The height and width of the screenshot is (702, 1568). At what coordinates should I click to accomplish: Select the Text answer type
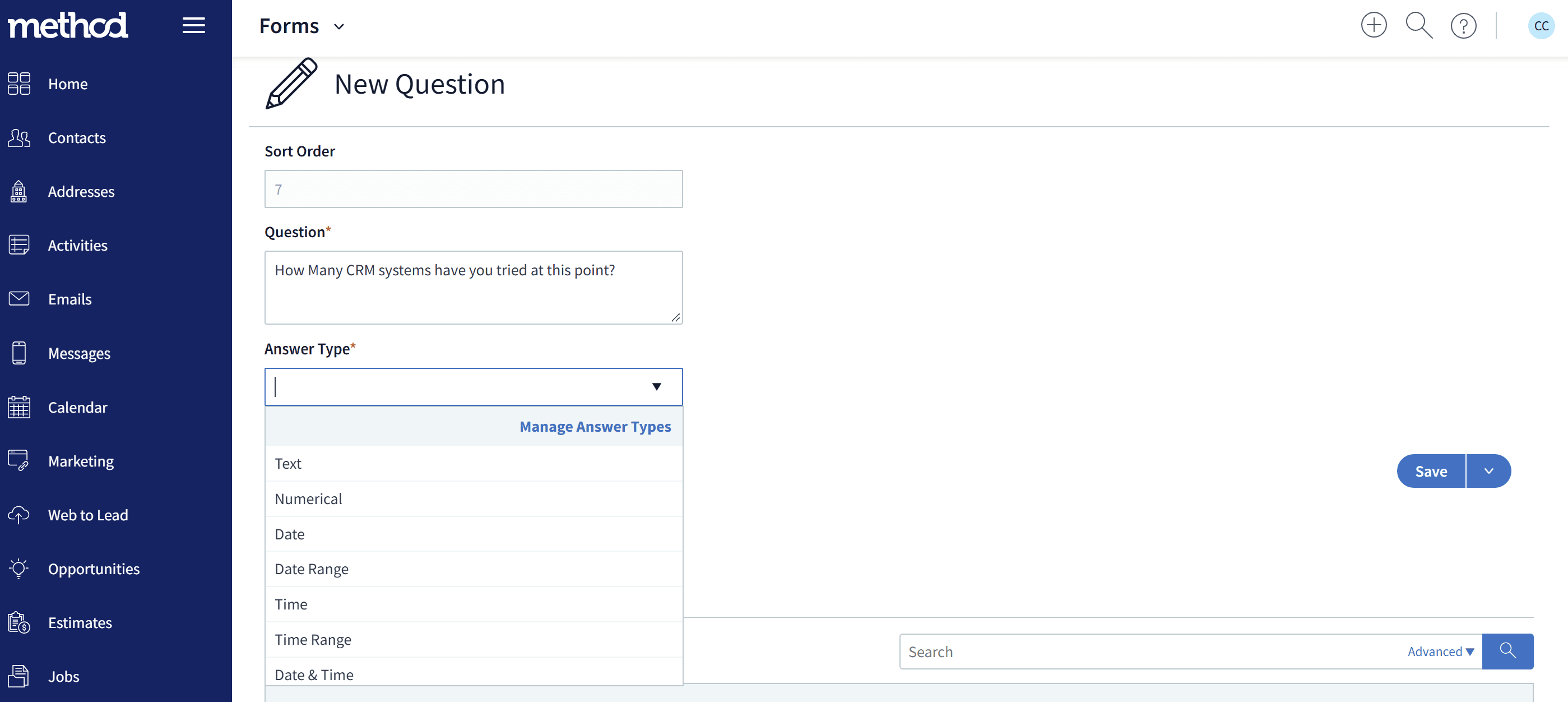click(x=474, y=463)
